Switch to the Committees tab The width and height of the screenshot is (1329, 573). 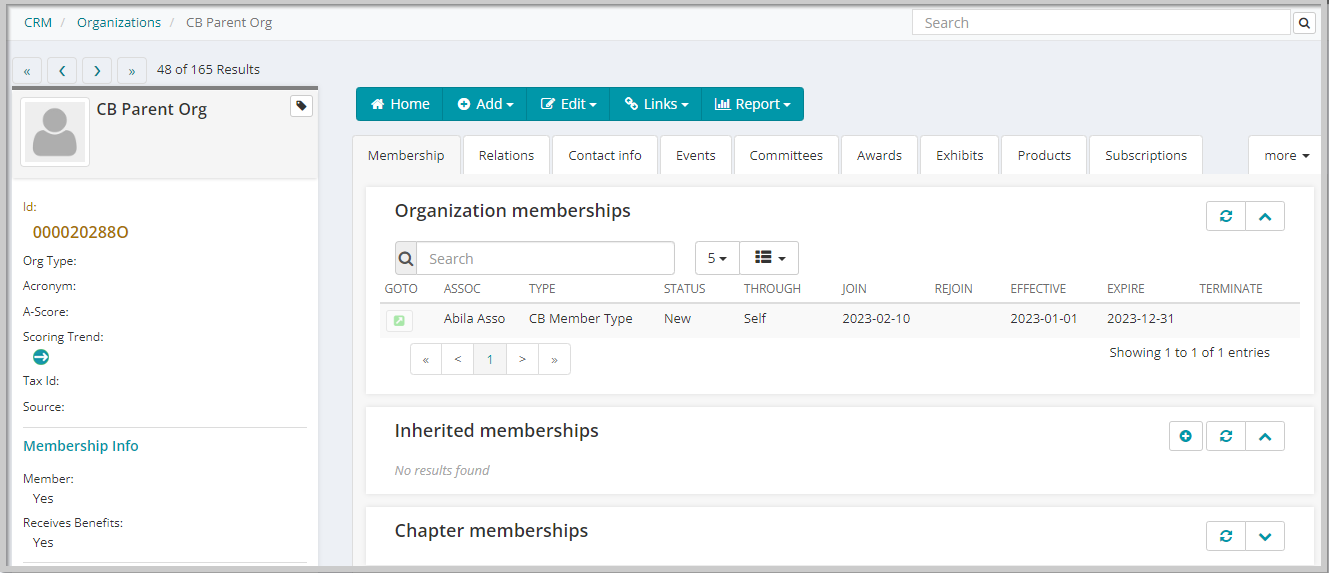(786, 155)
